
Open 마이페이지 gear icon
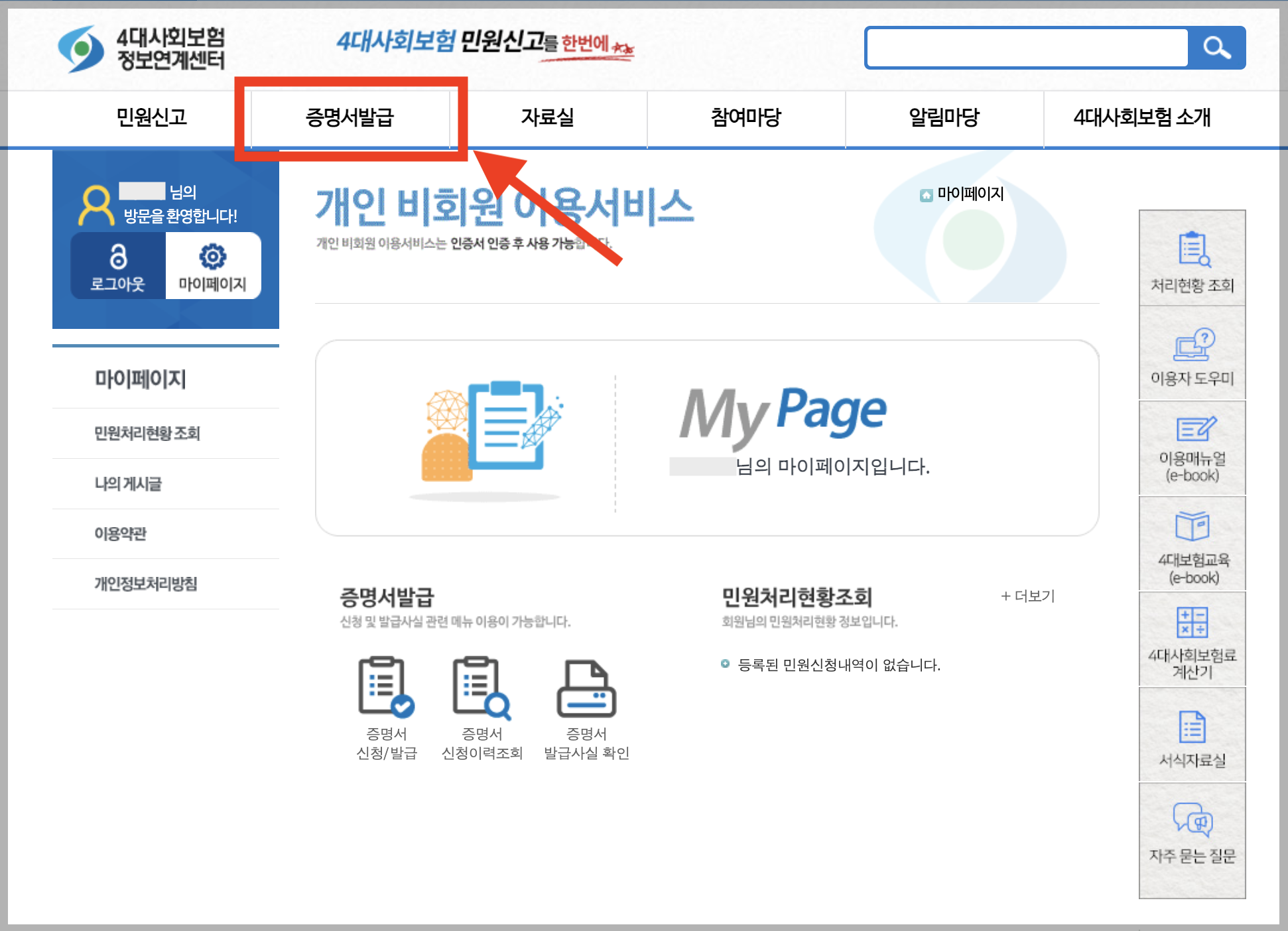[212, 257]
